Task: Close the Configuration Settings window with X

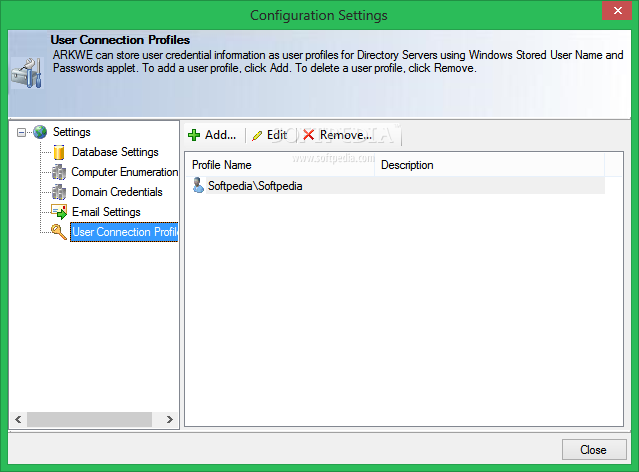Action: (x=617, y=10)
